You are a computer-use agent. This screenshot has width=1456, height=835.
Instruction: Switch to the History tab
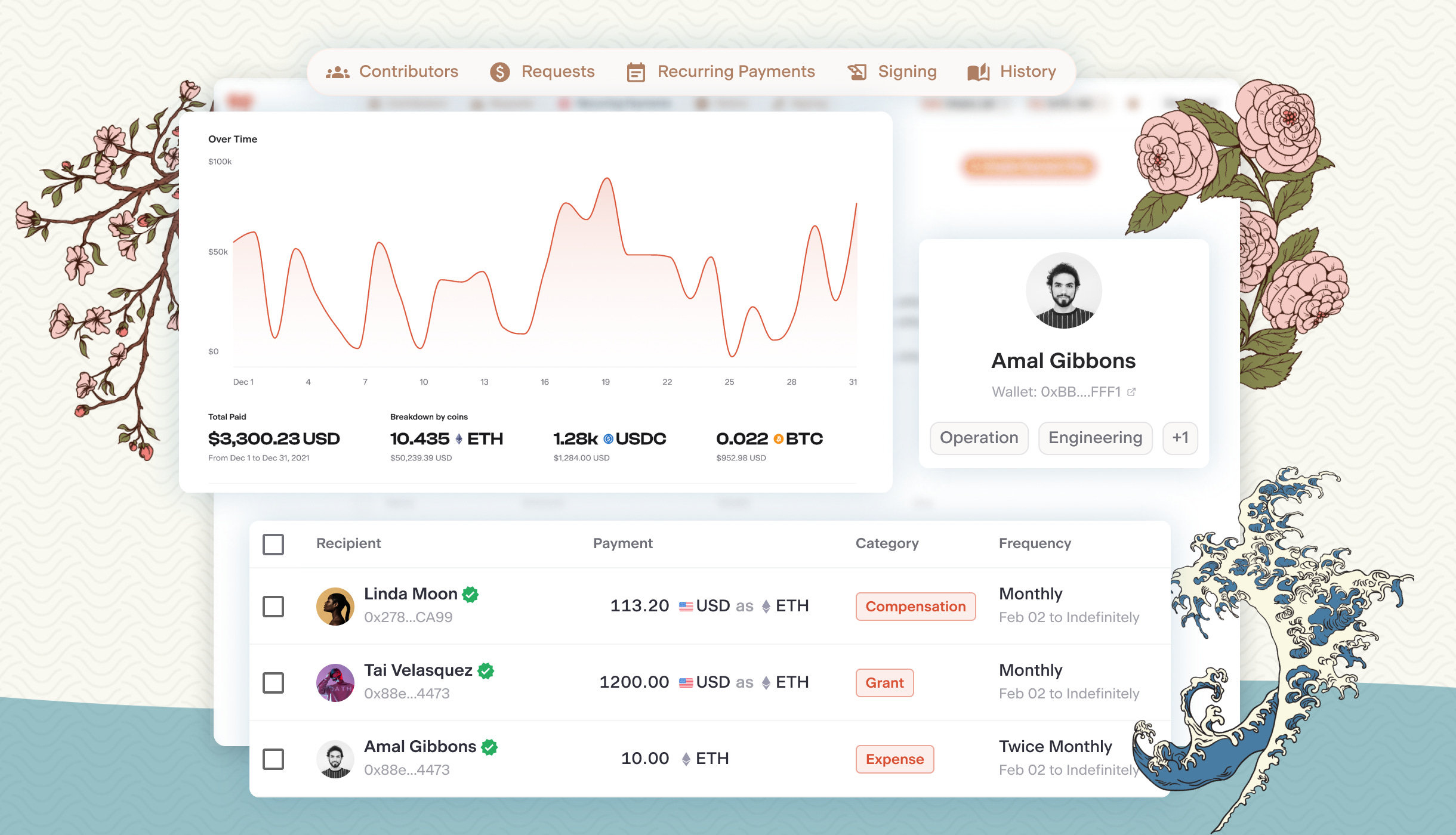[1028, 72]
